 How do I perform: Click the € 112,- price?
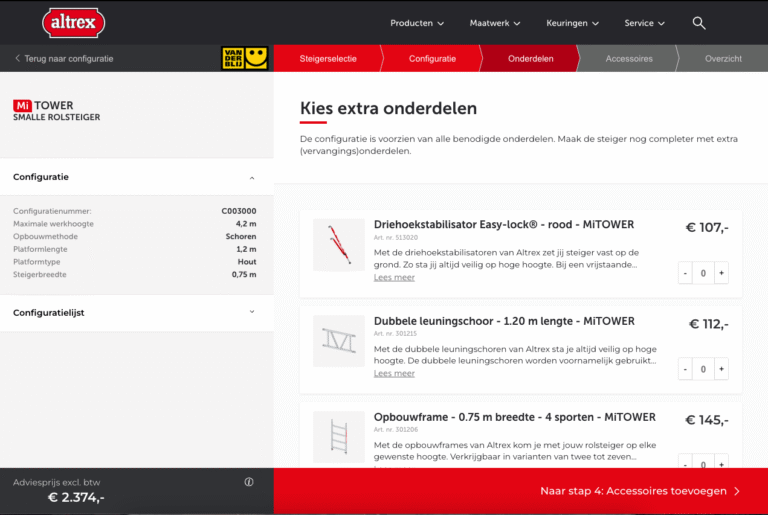tap(708, 324)
